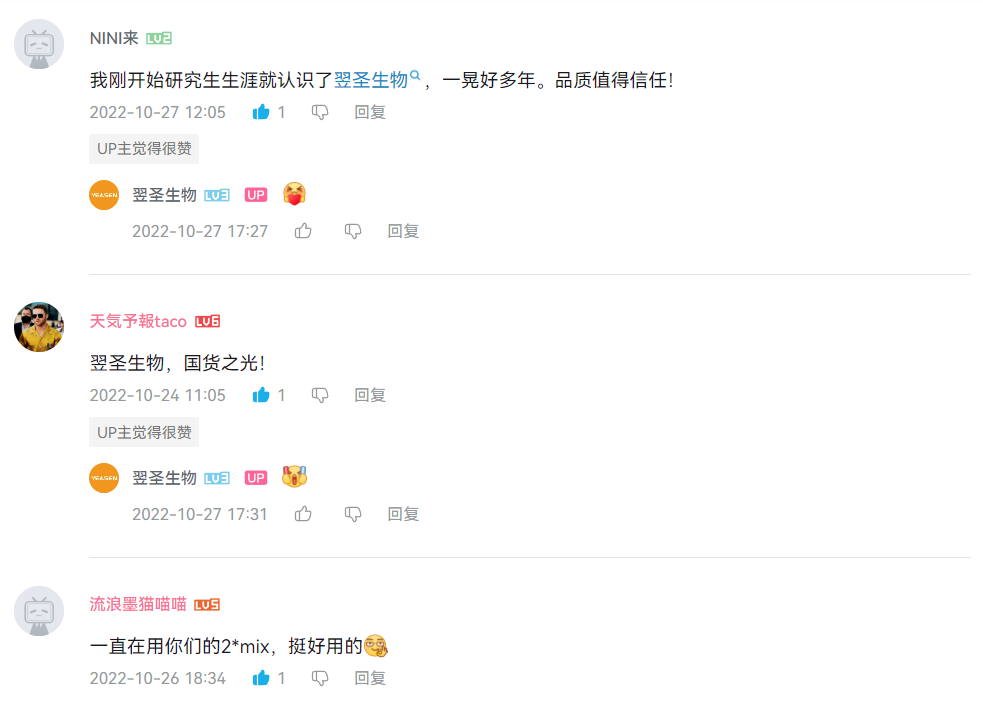Click 天気予報taco's avatar photo
This screenshot has height=701, width=983.
point(39,327)
